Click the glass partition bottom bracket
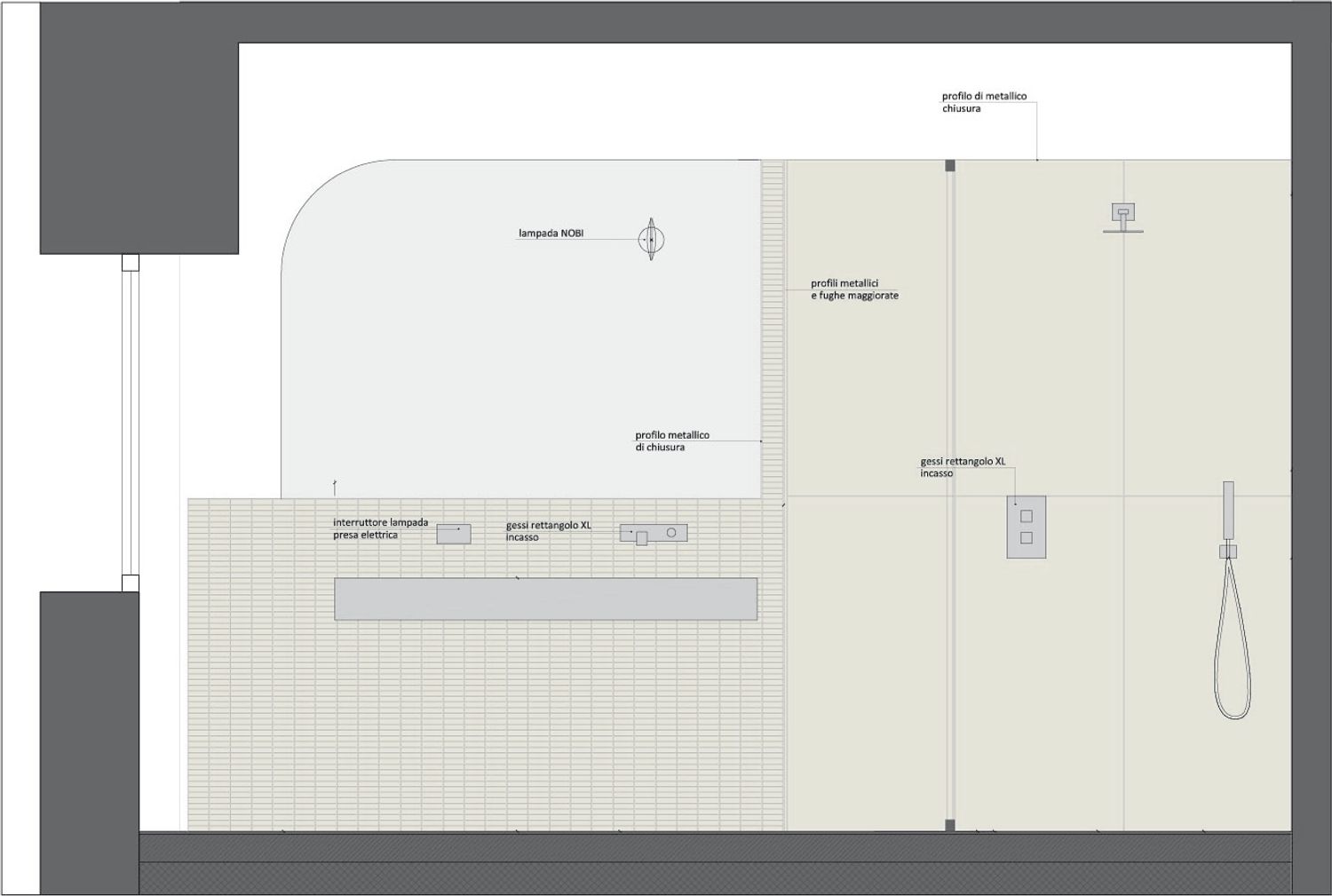Viewport: 1332px width, 896px height. (950, 826)
